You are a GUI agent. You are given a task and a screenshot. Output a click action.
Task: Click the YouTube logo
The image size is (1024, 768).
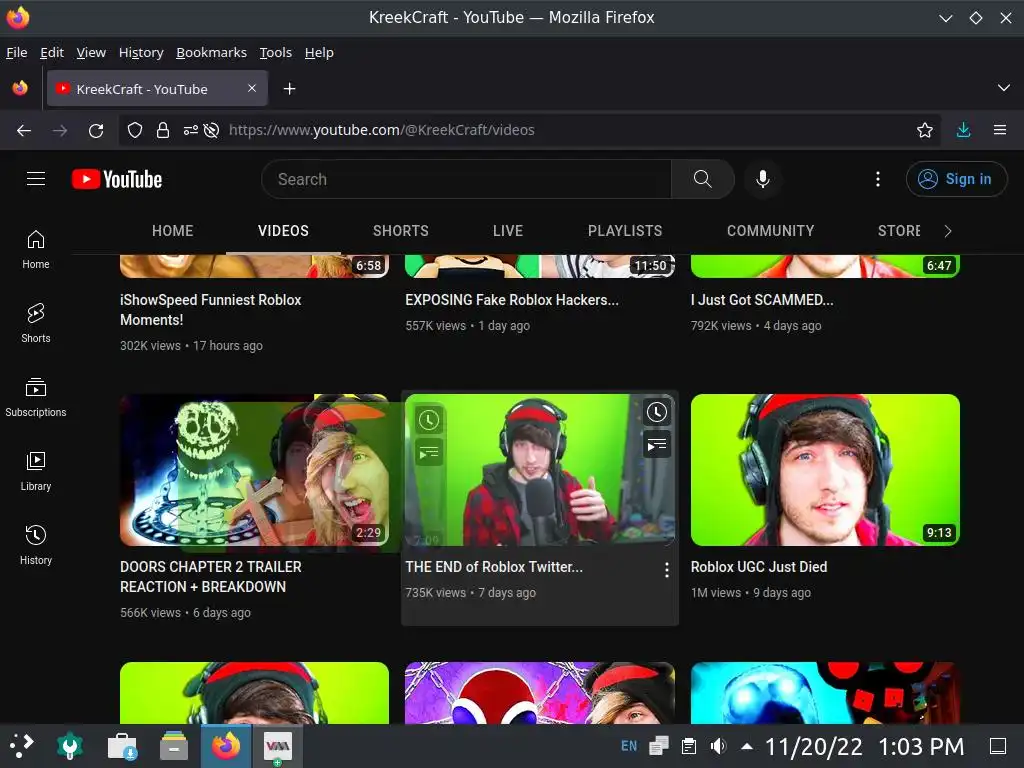pos(117,179)
